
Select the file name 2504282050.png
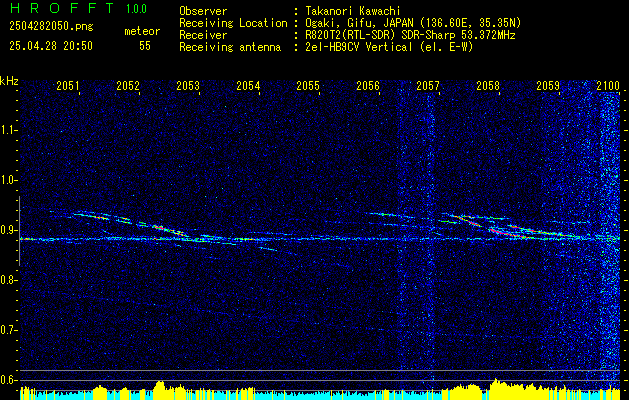click(51, 27)
